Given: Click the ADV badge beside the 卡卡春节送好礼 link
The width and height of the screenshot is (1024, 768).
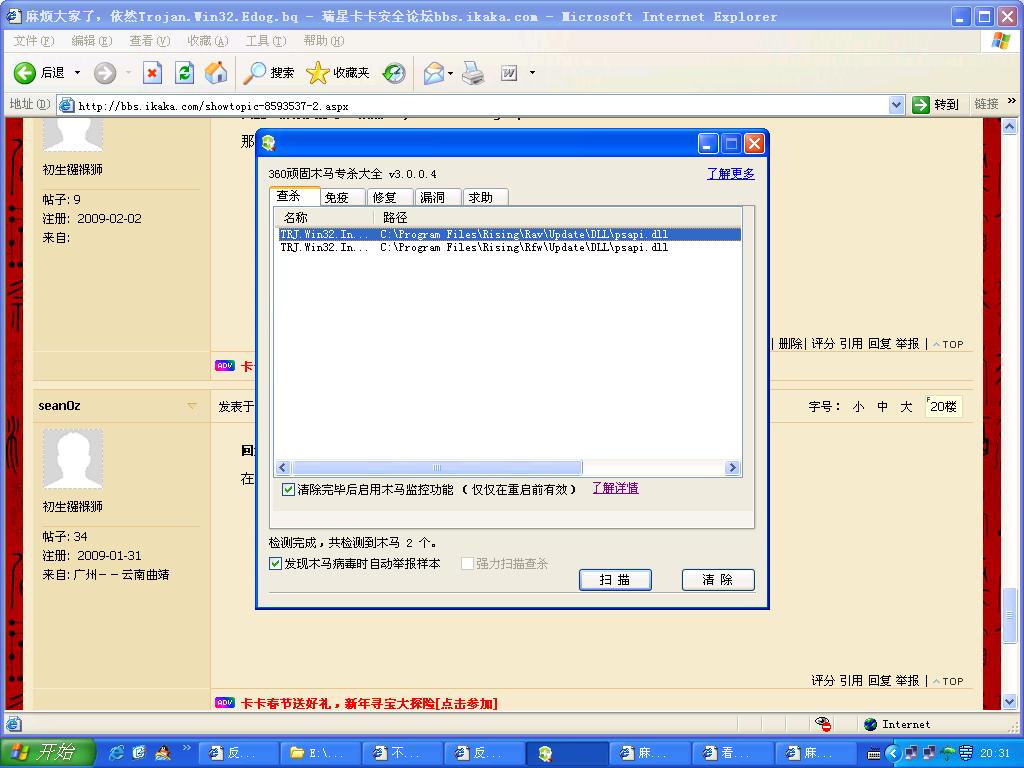Looking at the screenshot, I should (x=225, y=703).
